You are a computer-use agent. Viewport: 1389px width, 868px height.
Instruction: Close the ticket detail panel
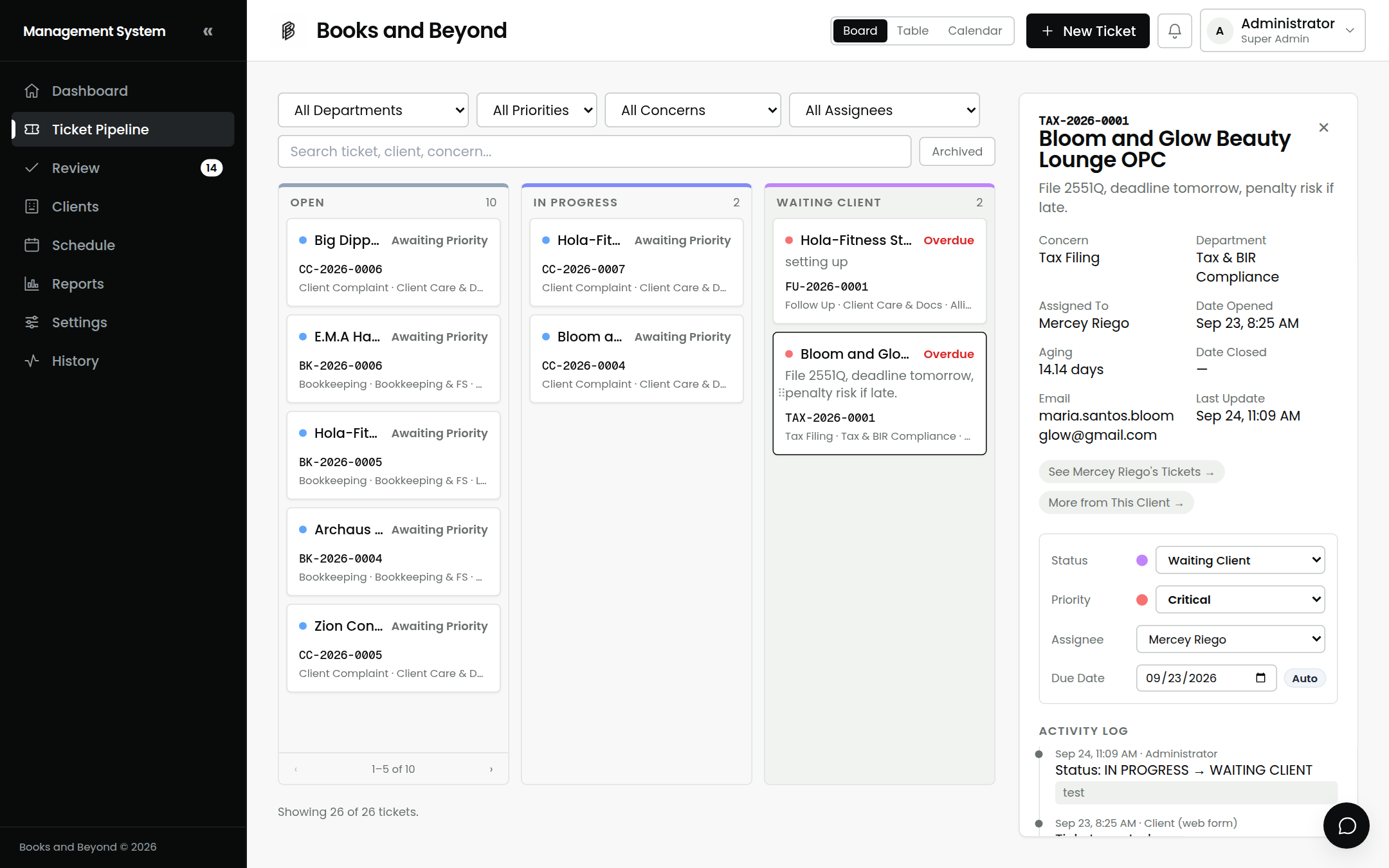(x=1323, y=127)
